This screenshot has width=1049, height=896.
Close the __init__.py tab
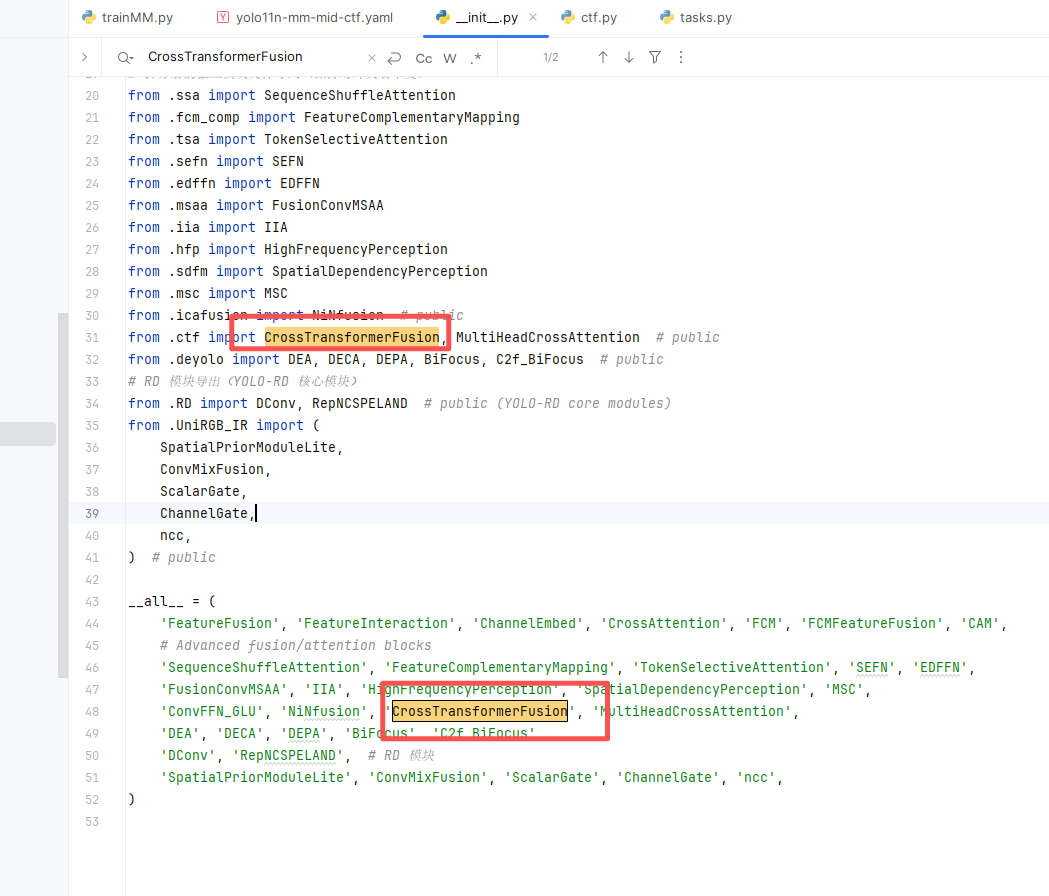point(533,17)
